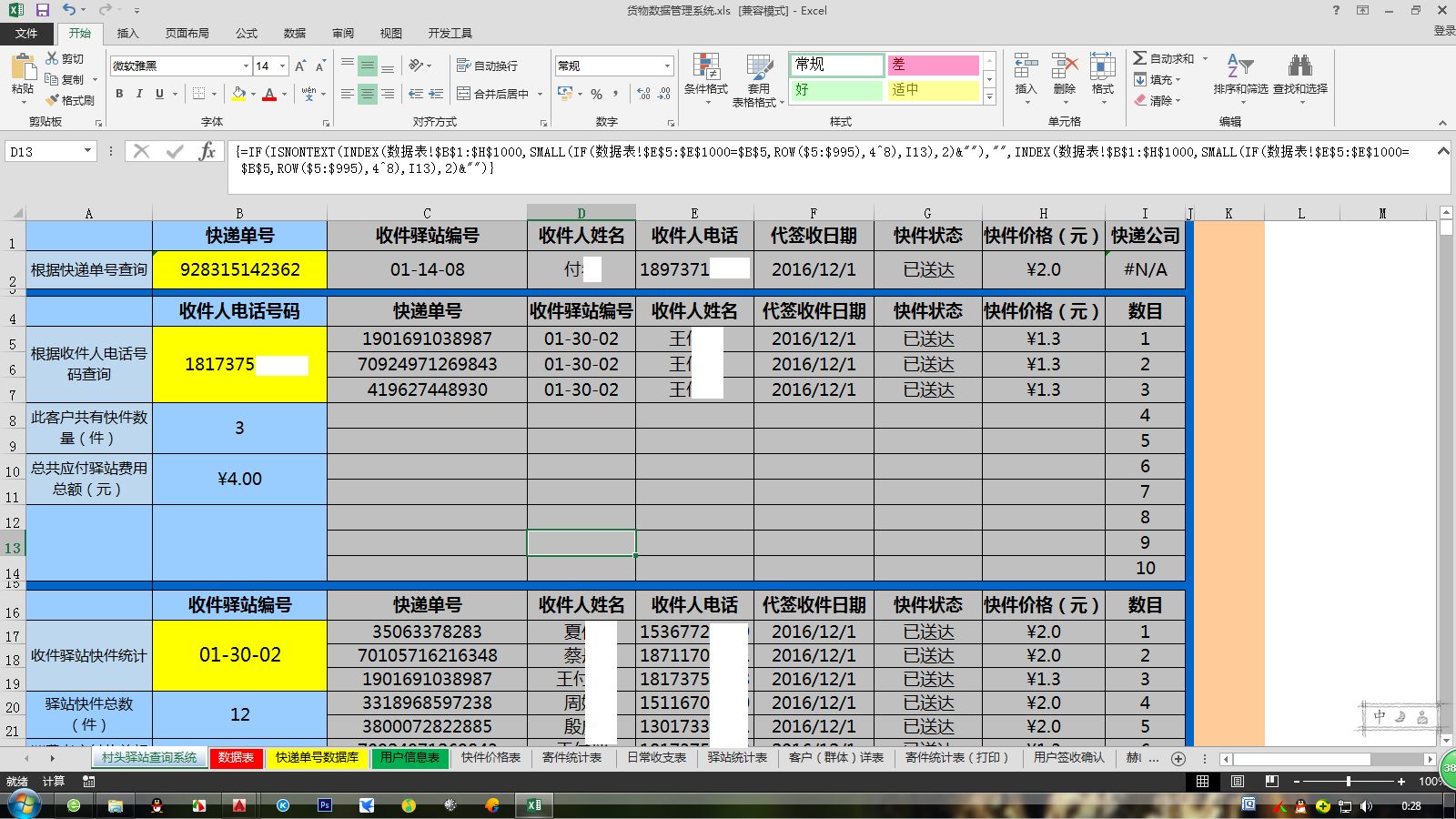Click the orientation text angle icon

pyautogui.click(x=417, y=66)
